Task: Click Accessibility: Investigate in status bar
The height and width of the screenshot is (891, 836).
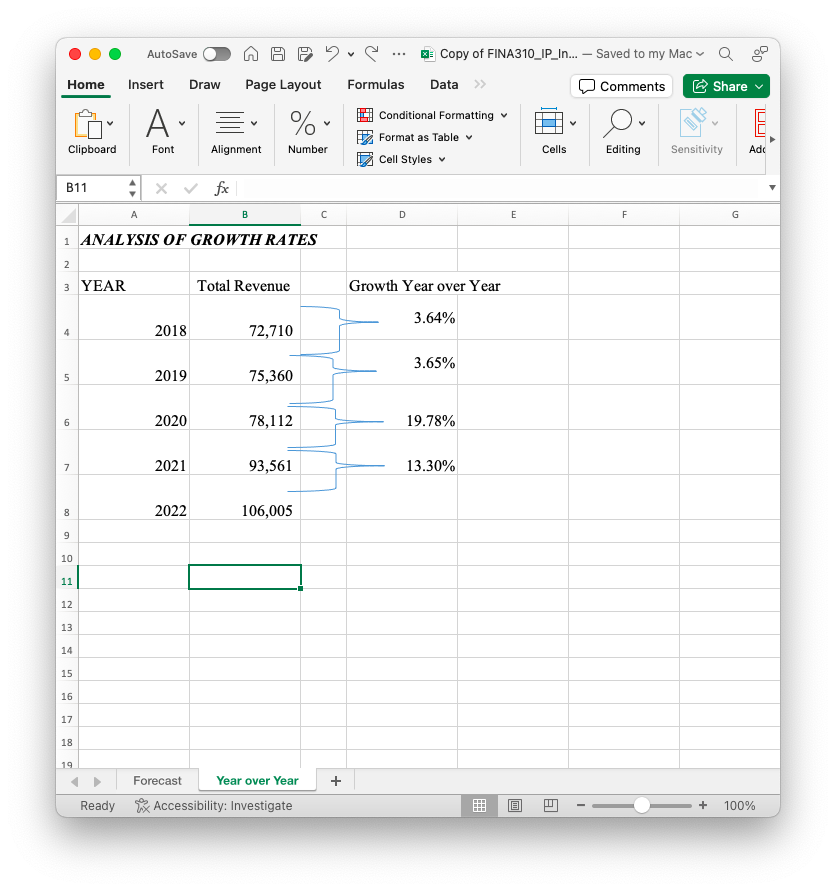Action: (214, 805)
